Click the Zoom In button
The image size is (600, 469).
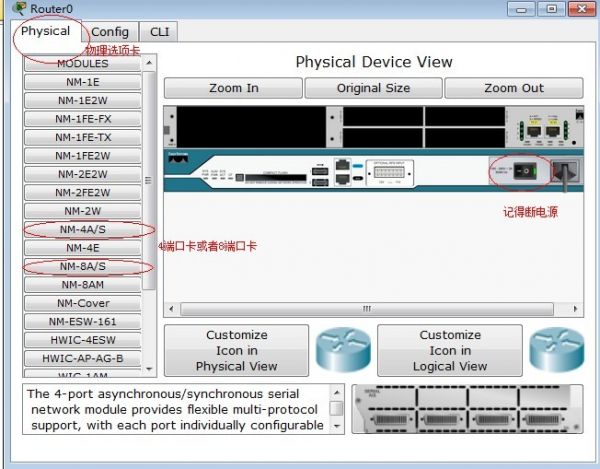tap(233, 88)
